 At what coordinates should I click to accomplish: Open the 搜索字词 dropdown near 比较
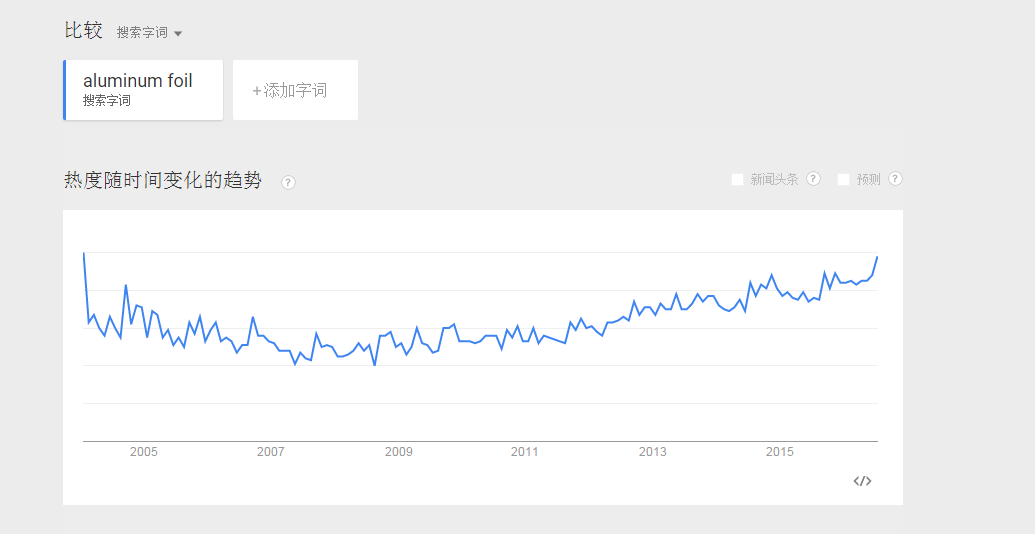click(149, 33)
